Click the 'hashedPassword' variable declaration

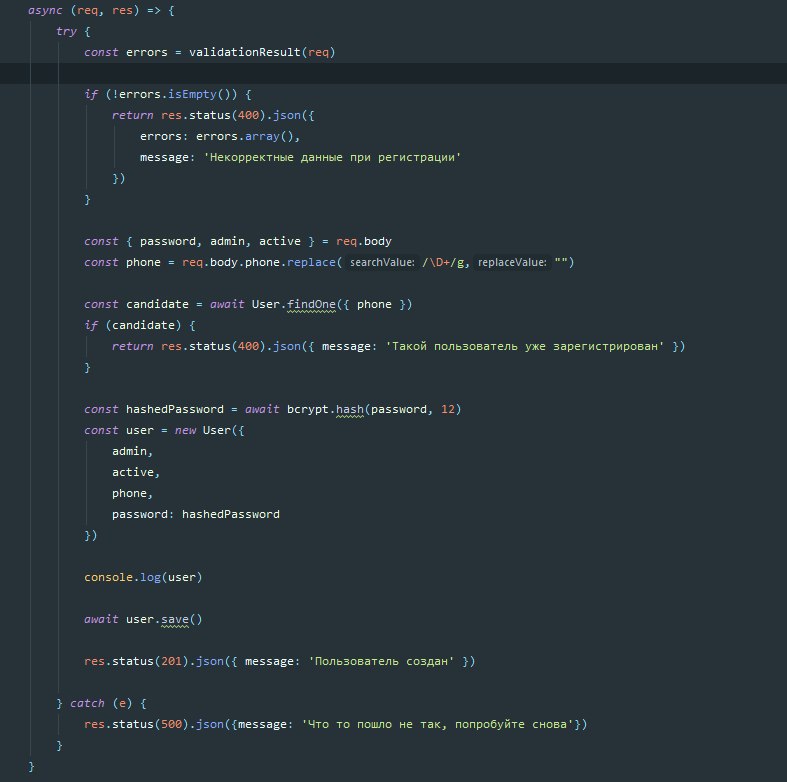tap(175, 410)
